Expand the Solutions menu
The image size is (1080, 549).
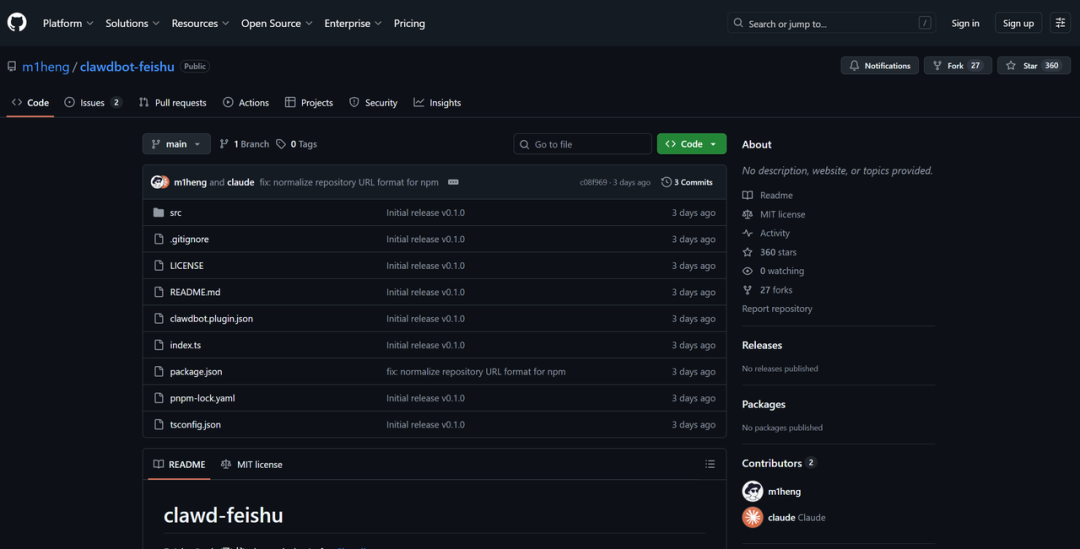(x=132, y=23)
